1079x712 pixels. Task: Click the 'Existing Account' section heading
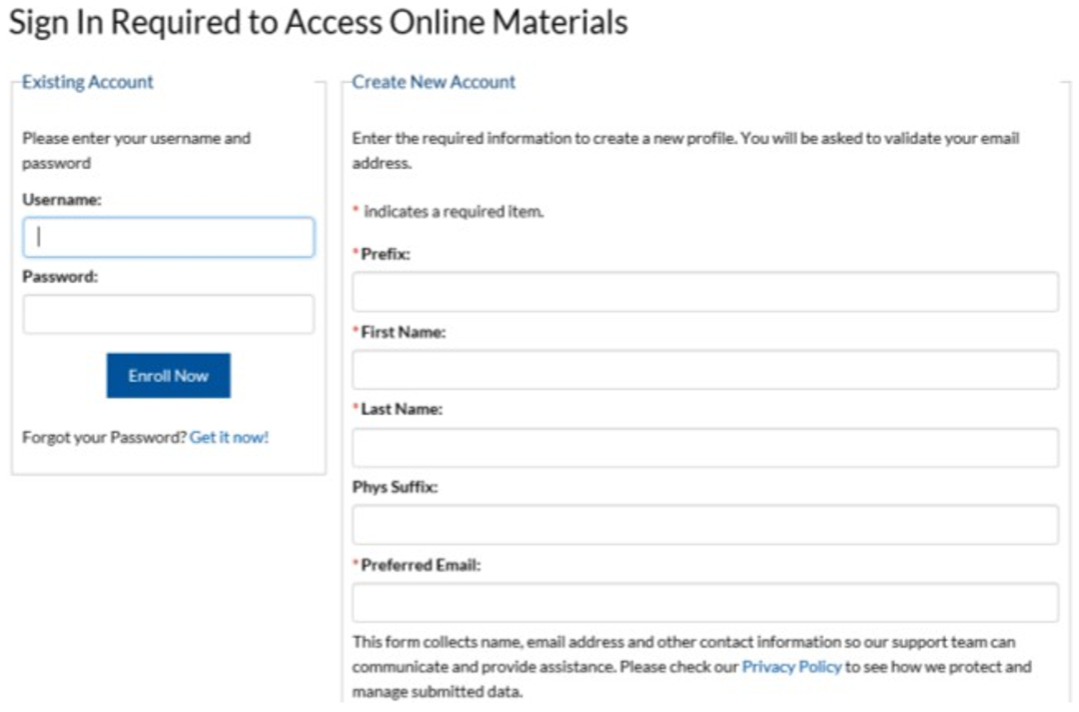pyautogui.click(x=88, y=82)
